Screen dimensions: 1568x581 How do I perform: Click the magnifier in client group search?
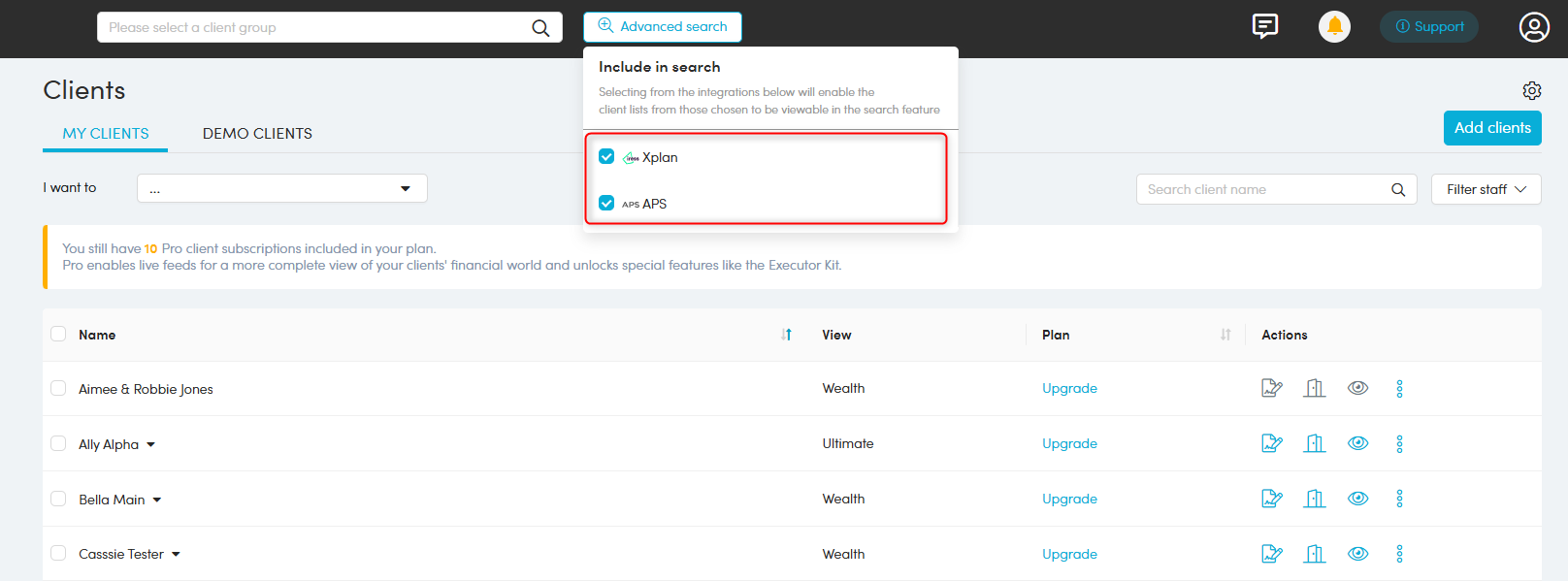point(540,28)
